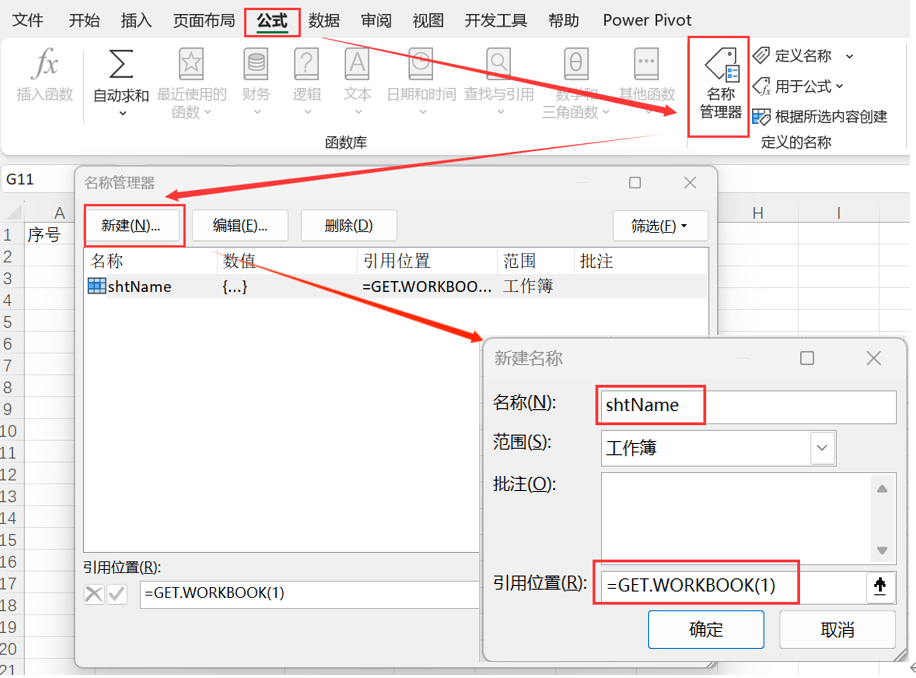The height and width of the screenshot is (678, 916).
Task: Click the Insert Function fx icon
Action: coord(45,64)
